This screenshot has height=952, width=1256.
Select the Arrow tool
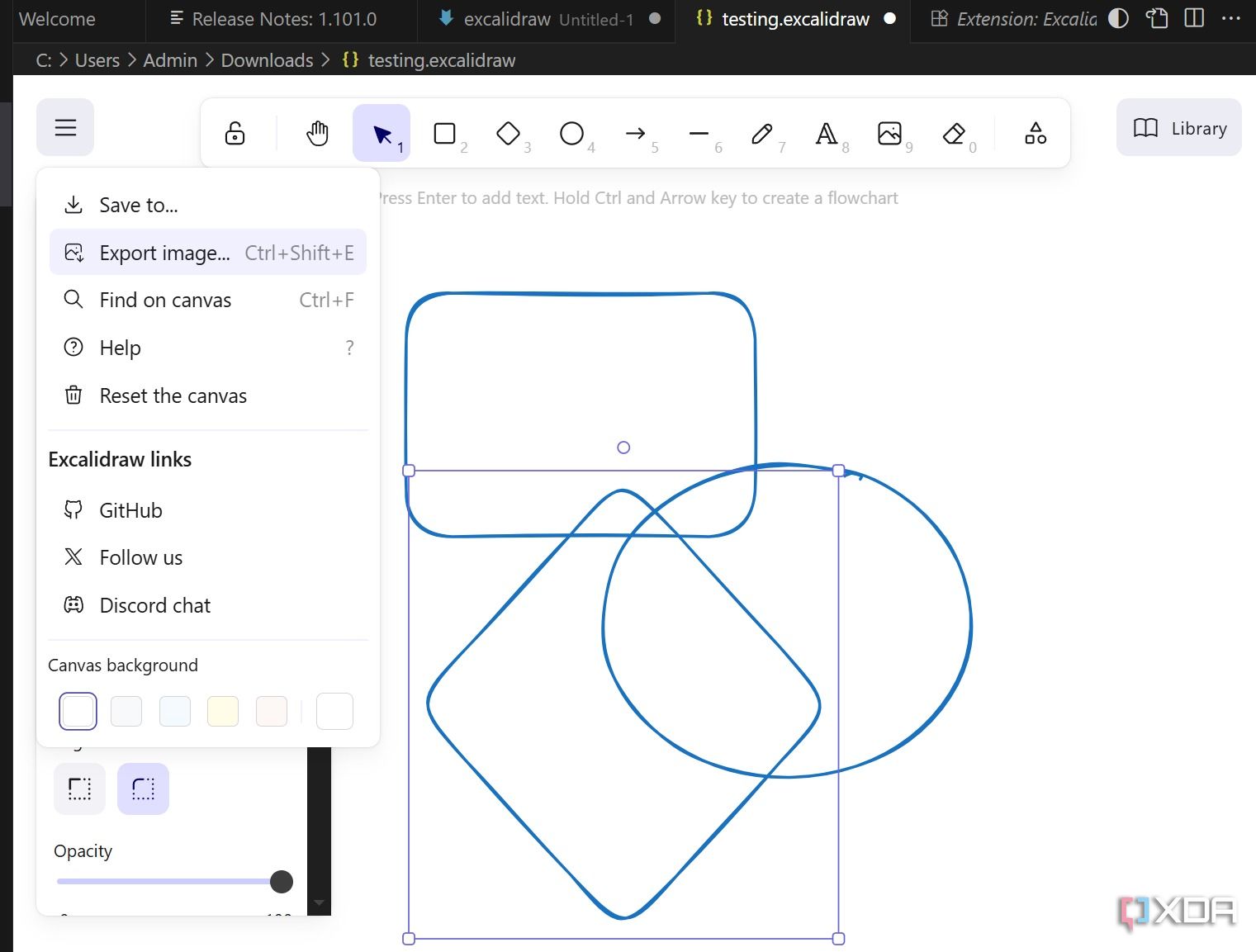coord(635,133)
